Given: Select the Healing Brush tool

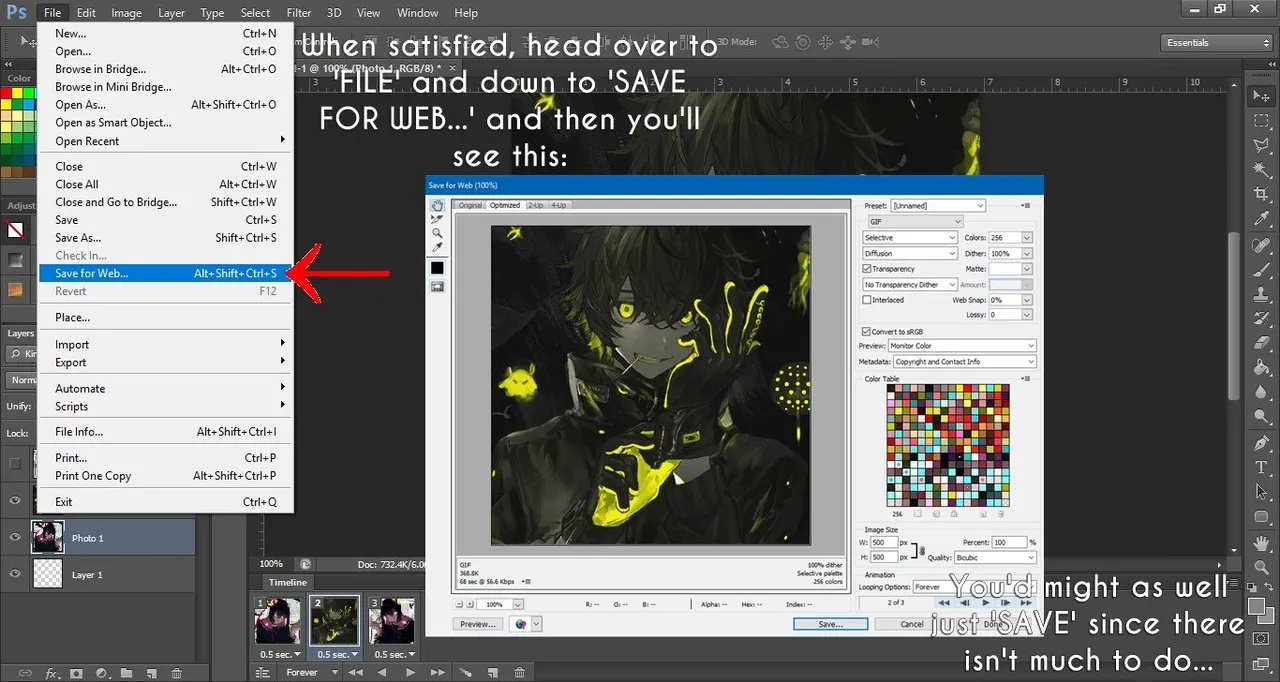Looking at the screenshot, I should tap(1261, 244).
